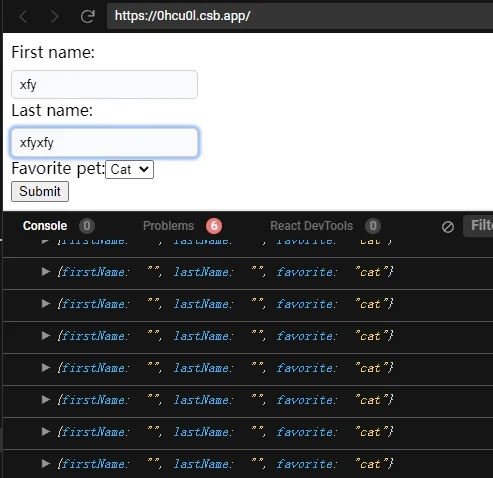Expand the last console log object
This screenshot has height=478, width=493.
pyautogui.click(x=46, y=463)
